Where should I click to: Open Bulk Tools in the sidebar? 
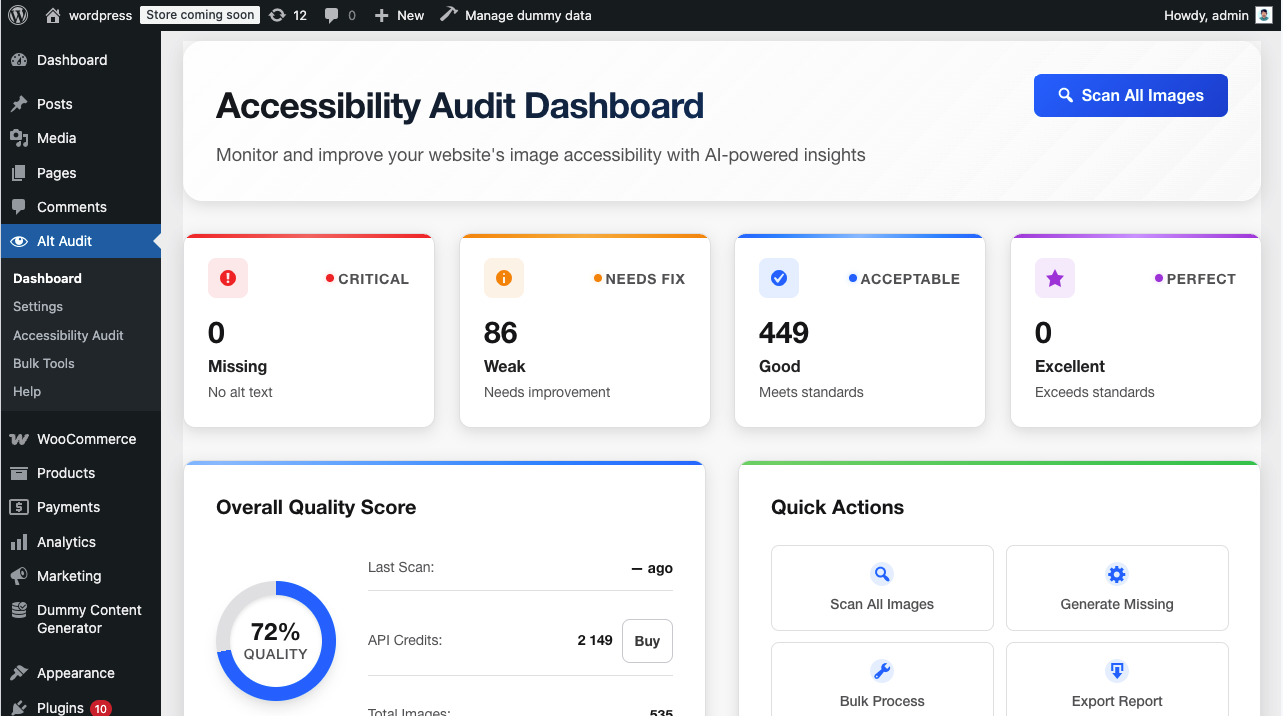(x=44, y=363)
